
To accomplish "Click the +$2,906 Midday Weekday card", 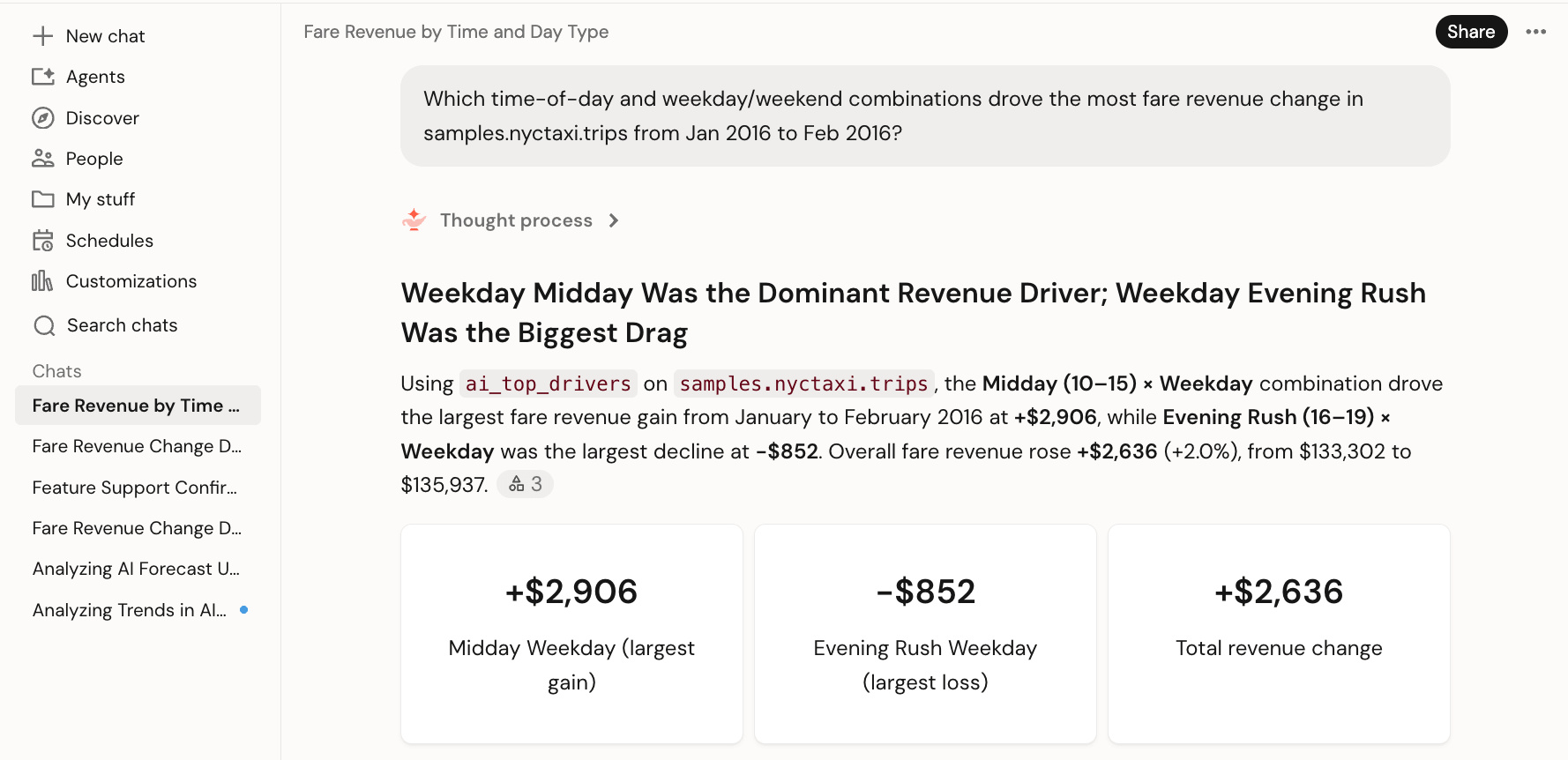I will point(571,634).
